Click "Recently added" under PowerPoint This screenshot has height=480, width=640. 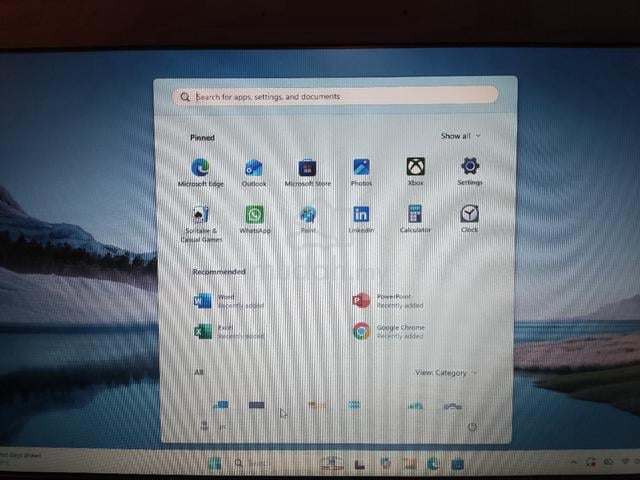400,305
